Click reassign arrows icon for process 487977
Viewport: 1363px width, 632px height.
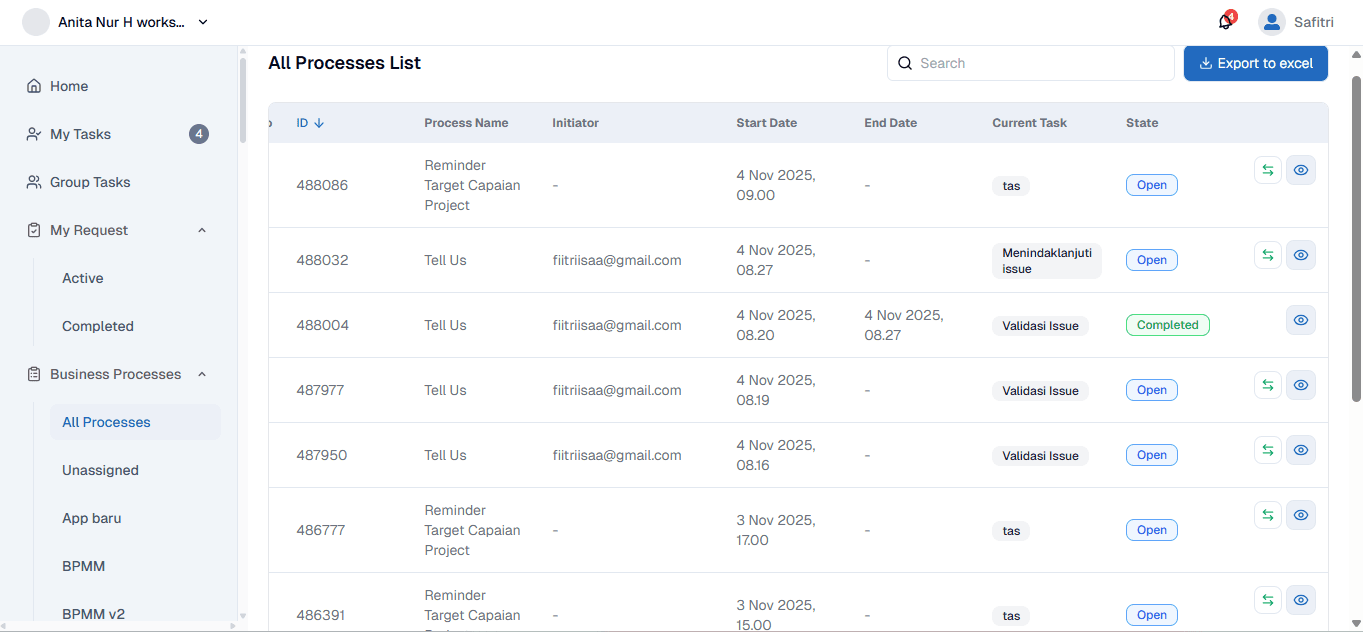[1267, 385]
